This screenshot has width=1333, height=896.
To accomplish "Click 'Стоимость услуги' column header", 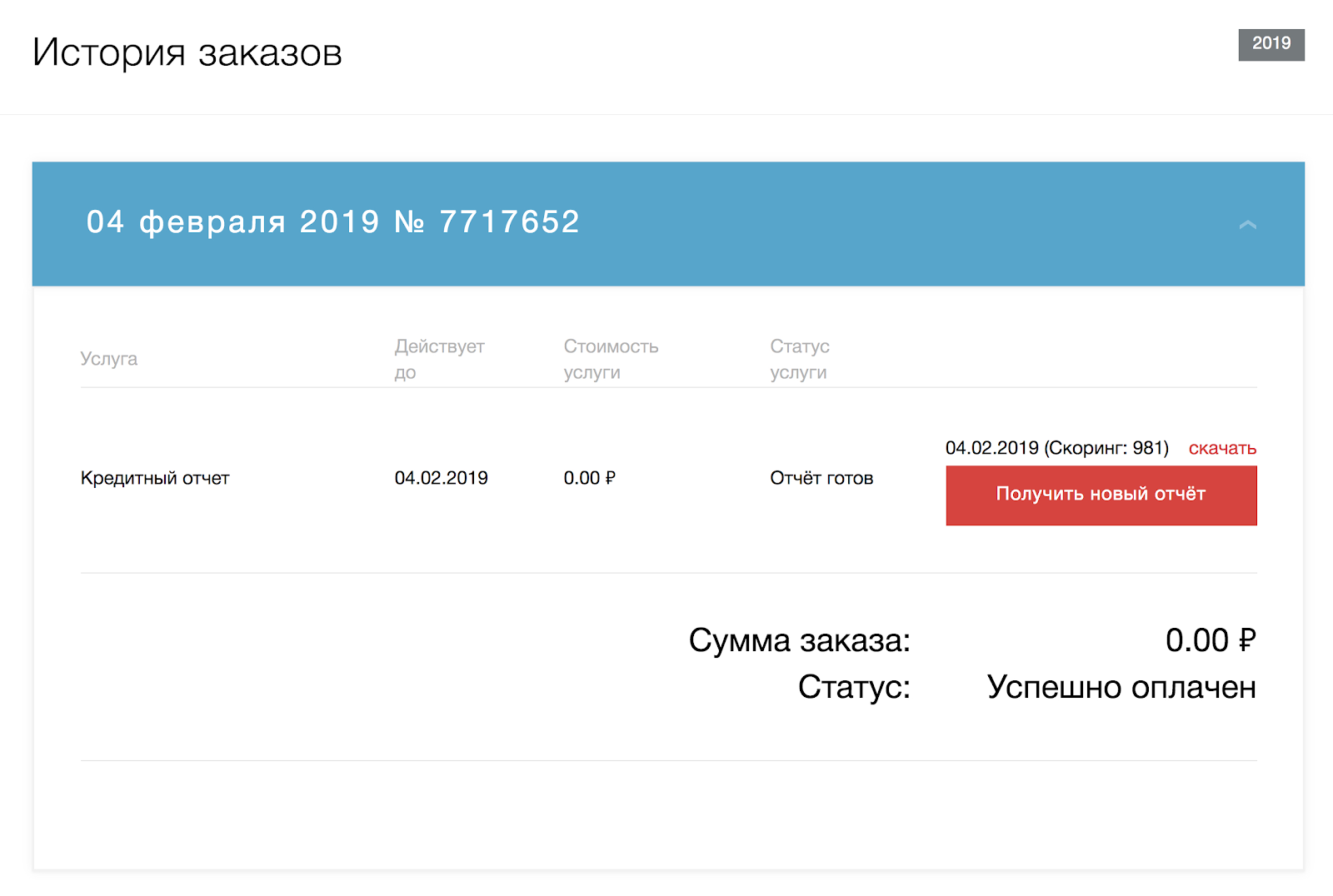I will [612, 359].
